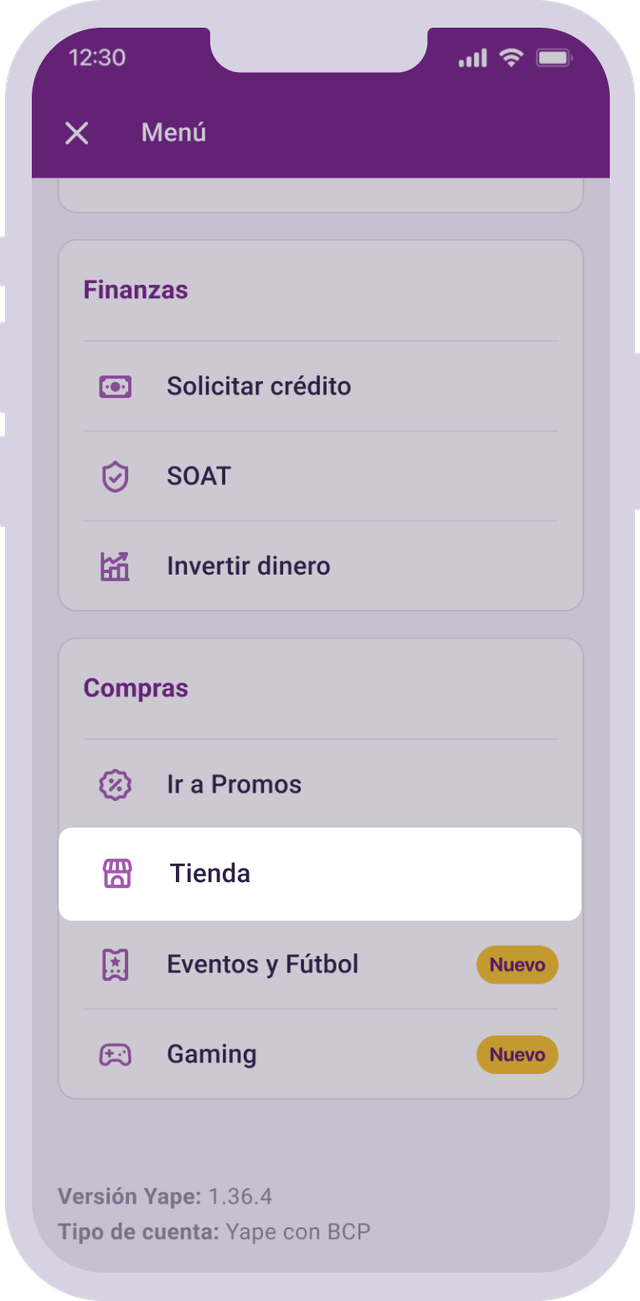Tap the Eventos y Fútbol ticket icon

point(115,965)
